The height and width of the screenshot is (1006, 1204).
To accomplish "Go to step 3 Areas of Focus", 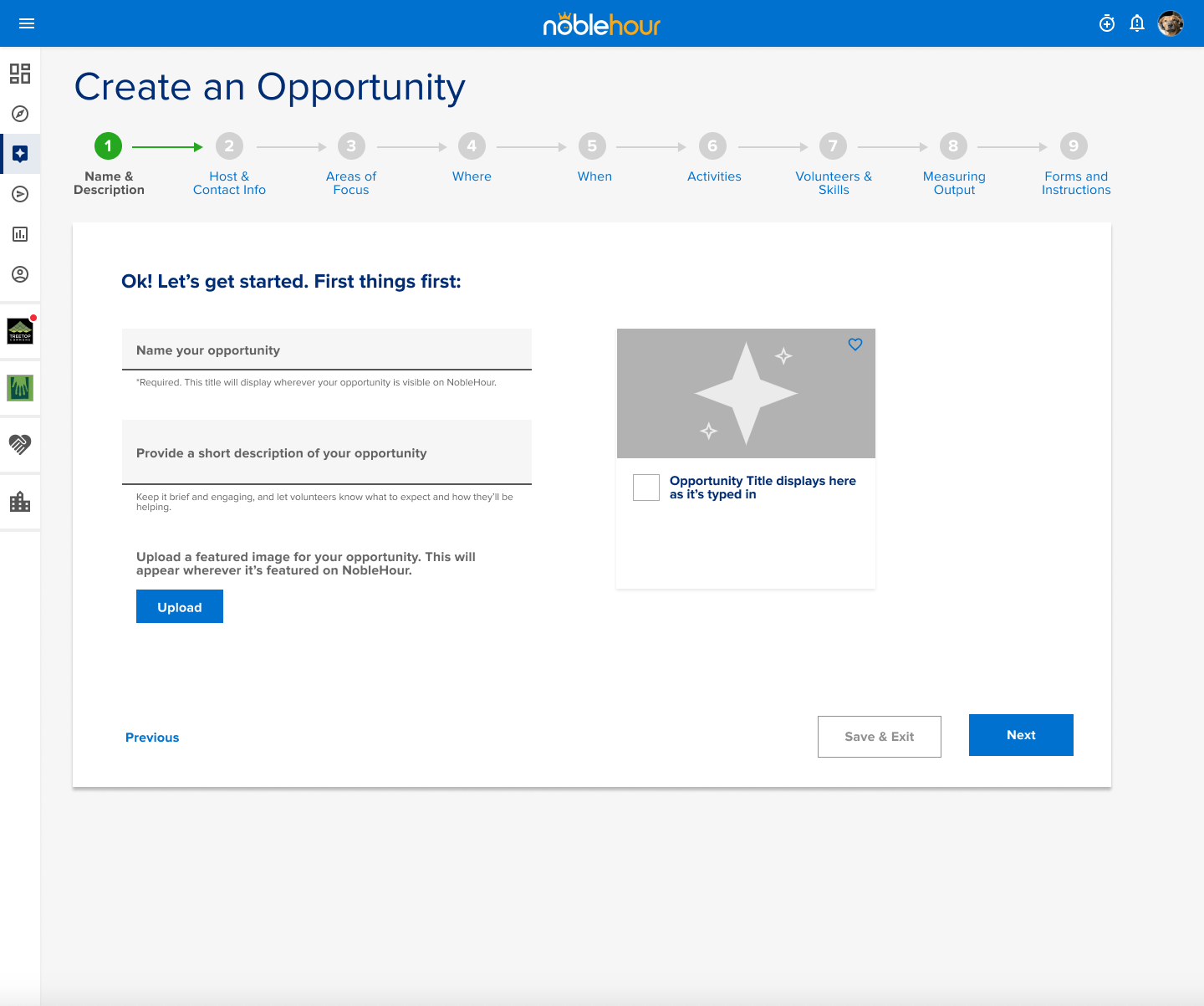I will tap(351, 164).
